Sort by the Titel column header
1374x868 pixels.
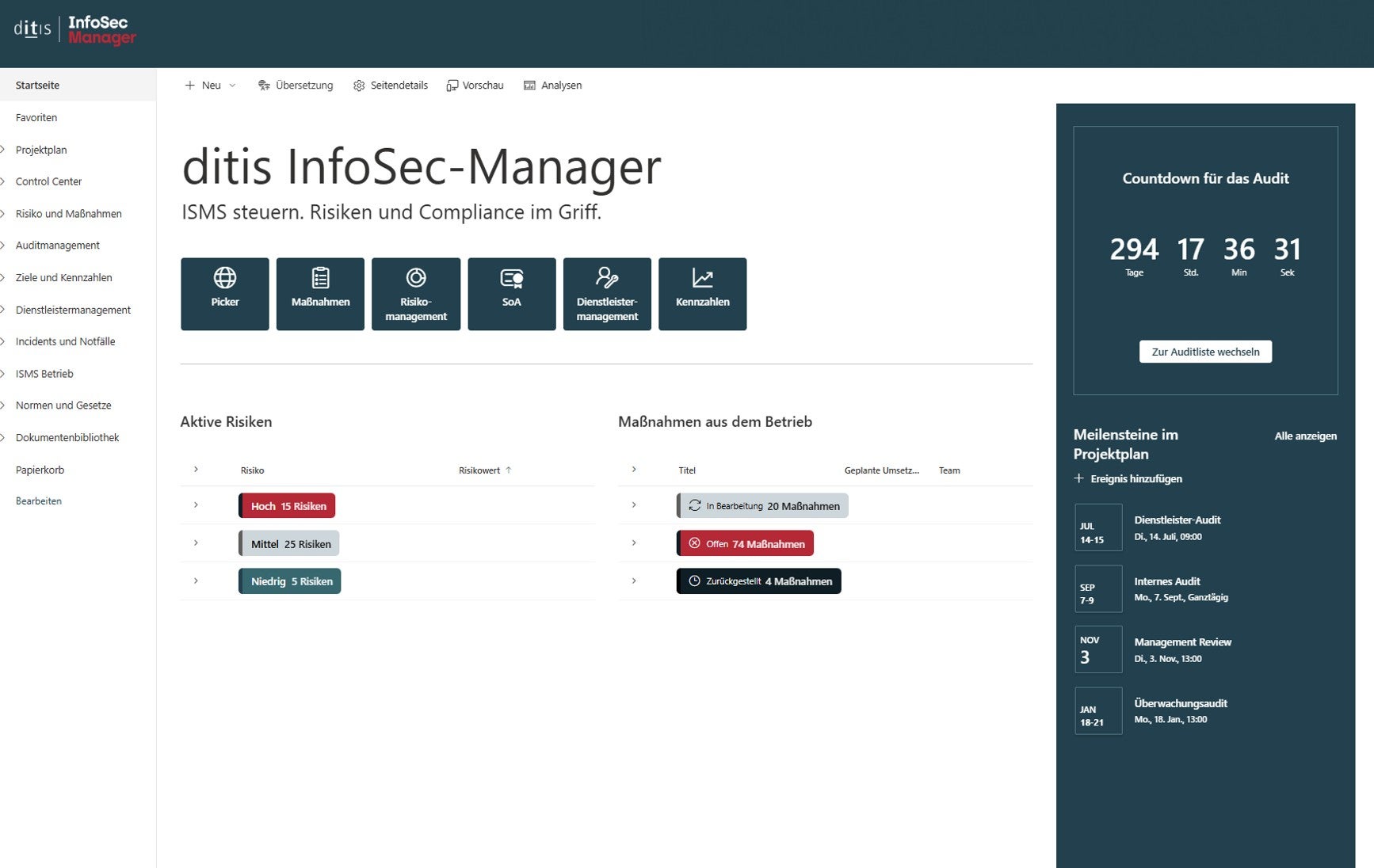[x=687, y=470]
